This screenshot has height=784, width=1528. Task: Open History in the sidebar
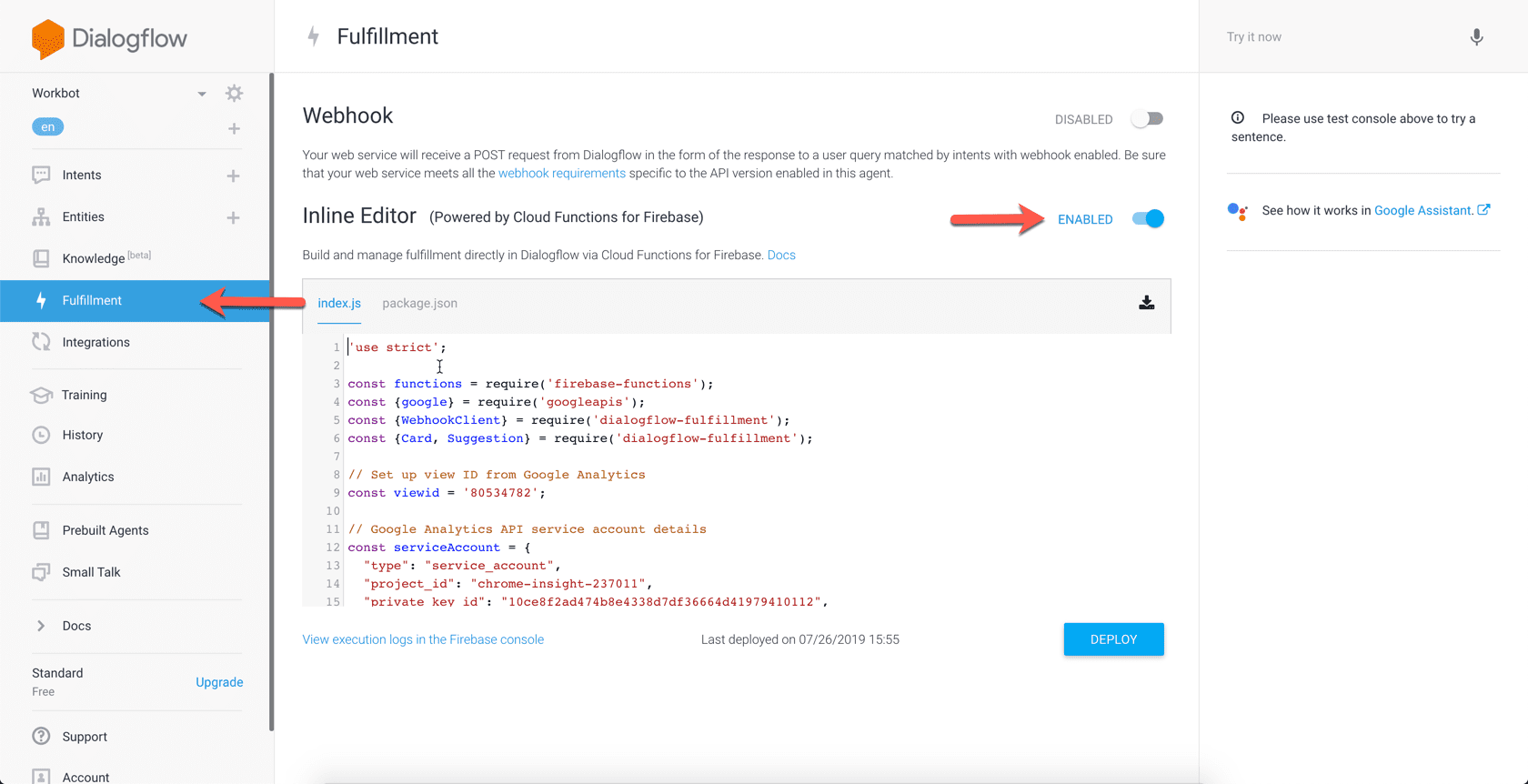(83, 435)
